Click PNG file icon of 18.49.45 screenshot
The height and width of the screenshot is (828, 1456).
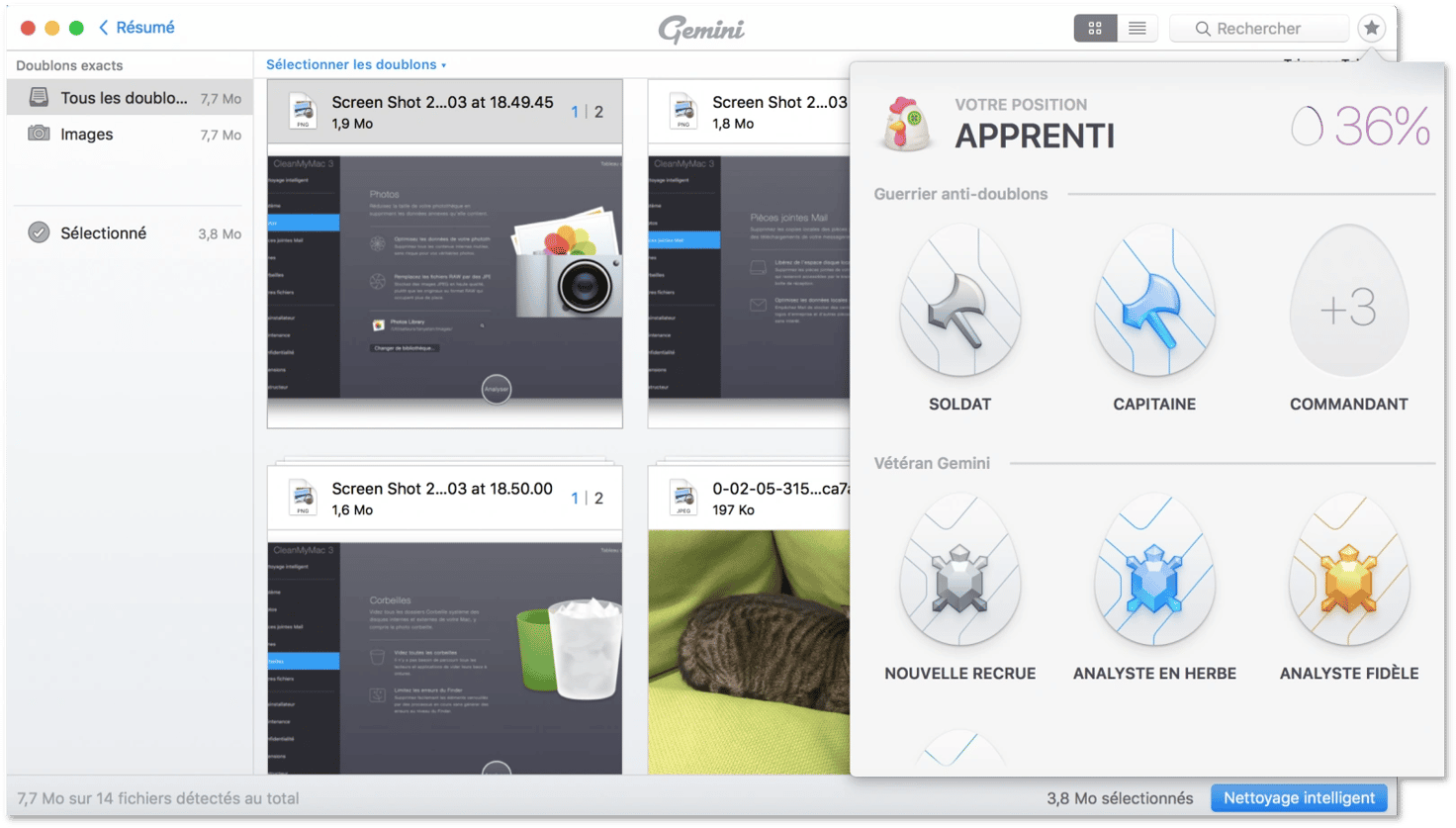point(303,111)
